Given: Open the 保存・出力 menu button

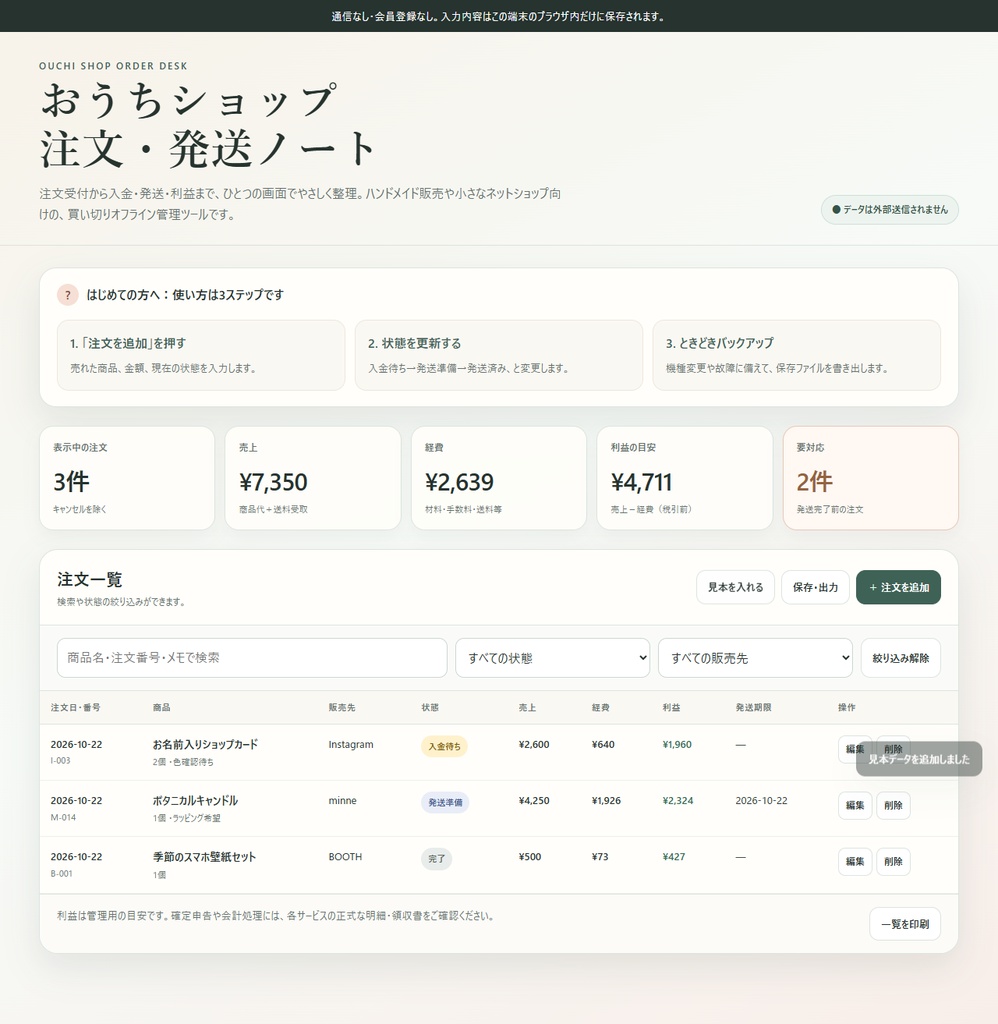Looking at the screenshot, I should click(815, 587).
